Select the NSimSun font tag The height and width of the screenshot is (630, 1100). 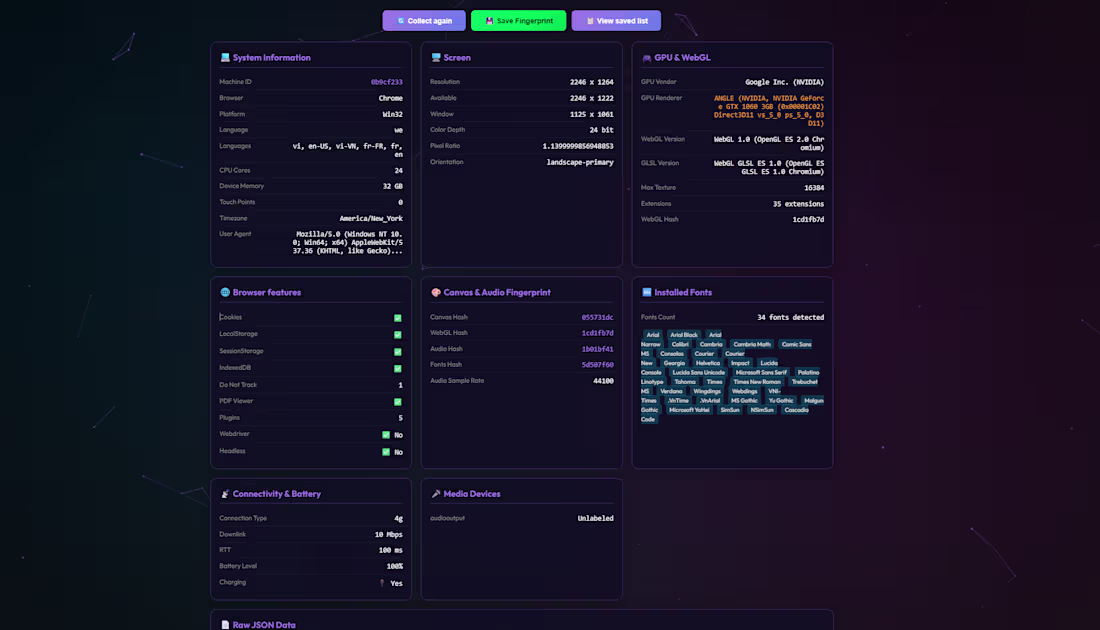point(762,410)
